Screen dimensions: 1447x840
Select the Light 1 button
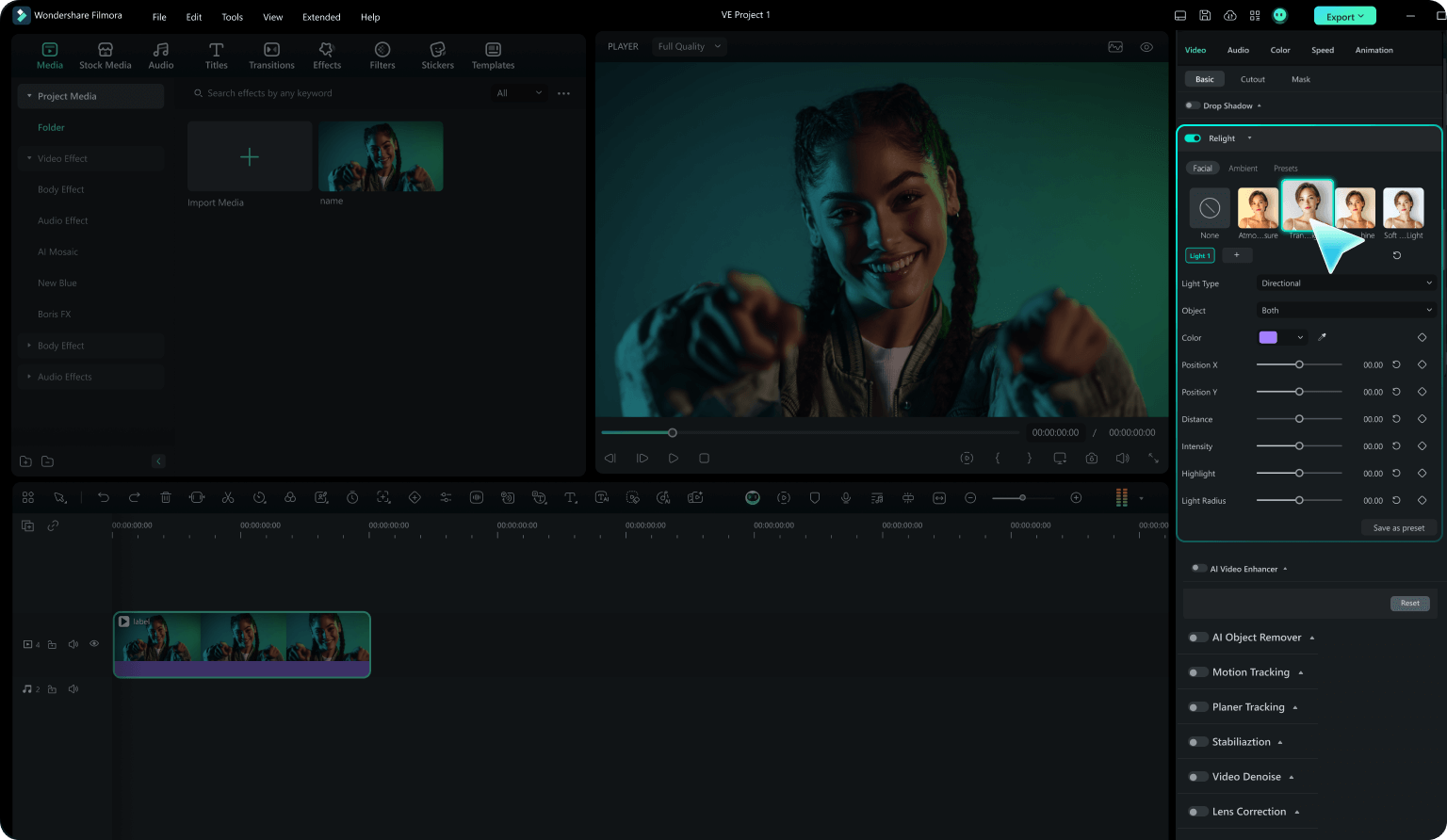(1199, 255)
